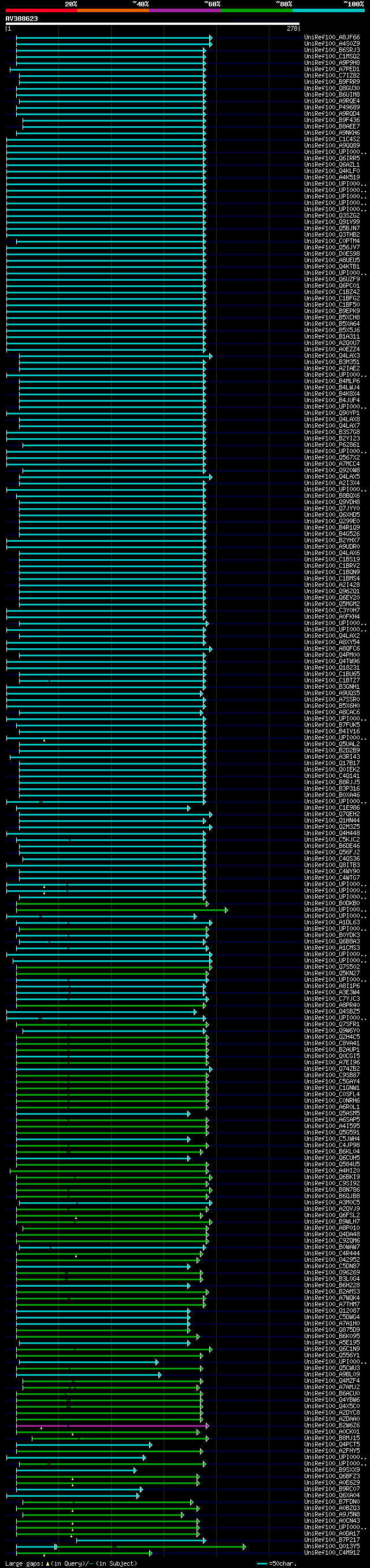Click hit label UniRef100_B5X5J6
Screen dimensions: 370x1568
point(332,331)
